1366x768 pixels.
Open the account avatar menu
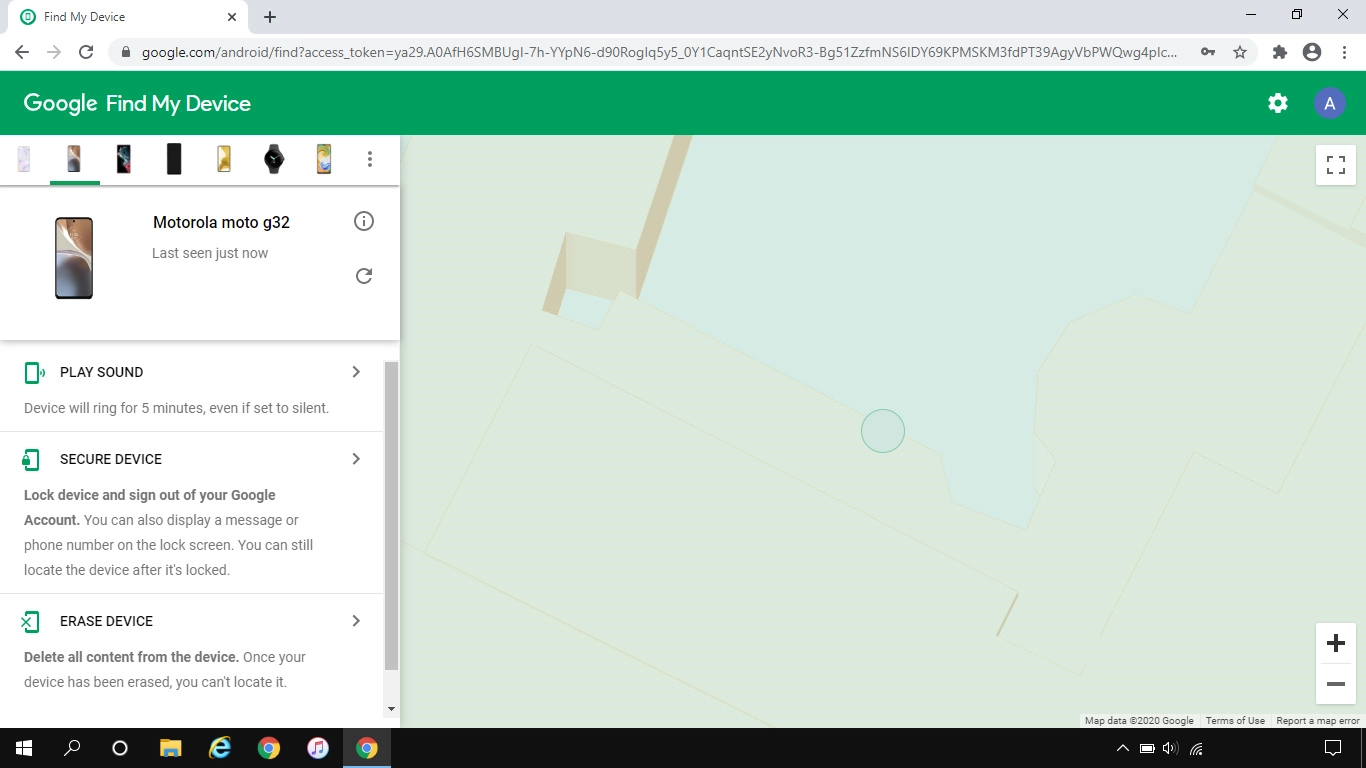(1329, 103)
